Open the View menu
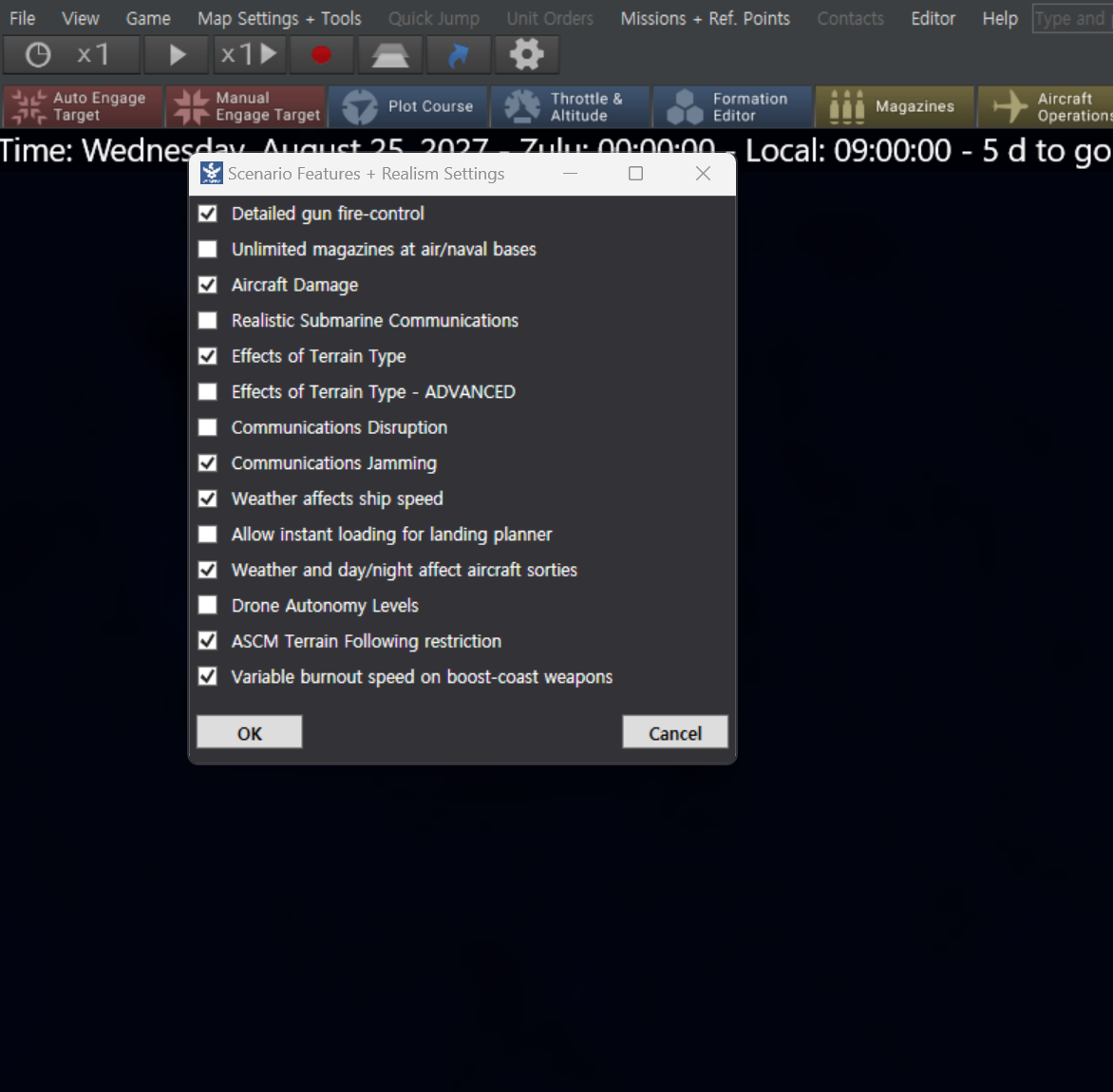This screenshot has height=1092, width=1113. (x=80, y=18)
